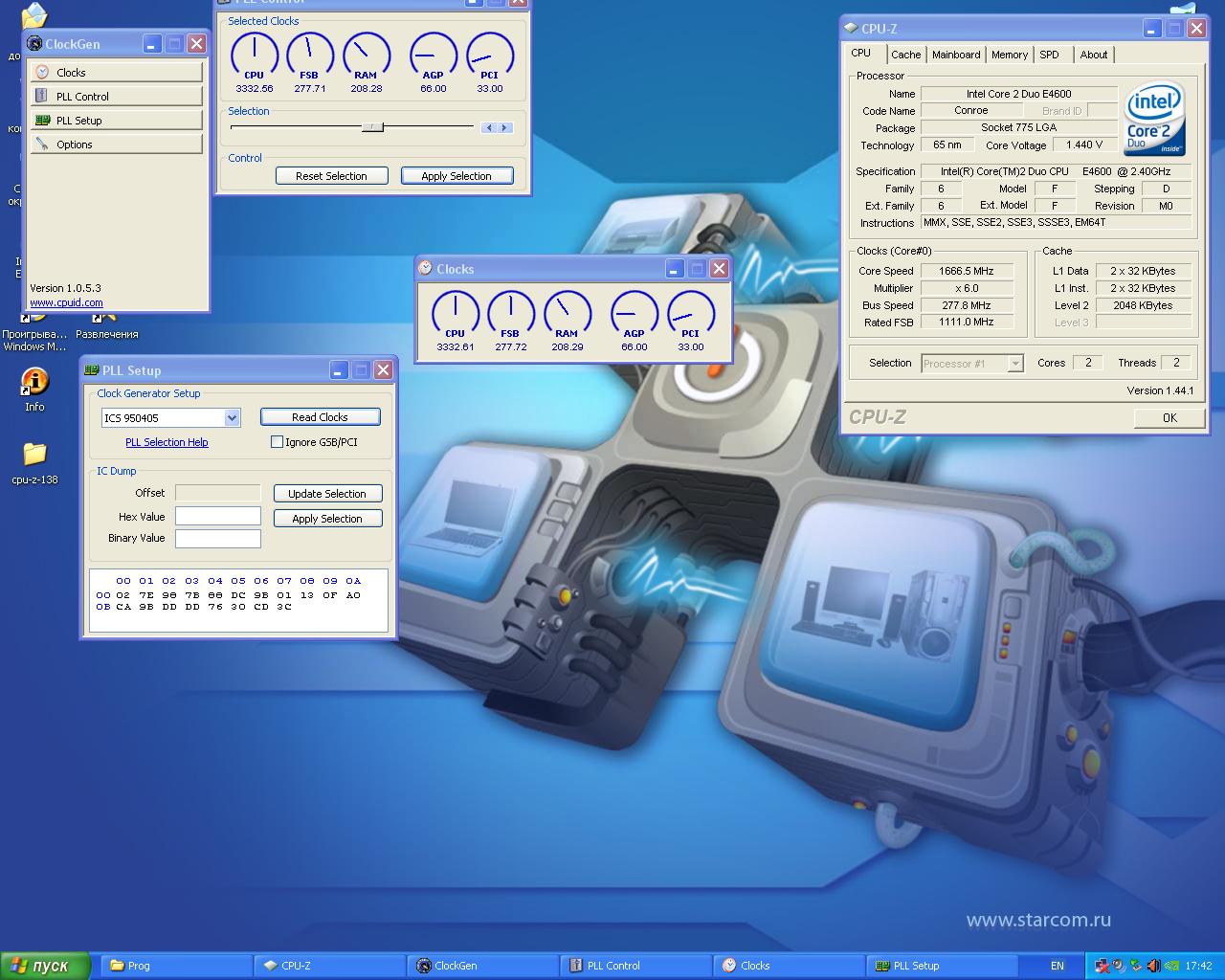Click the CPU-Z taskbar button
The width and height of the screenshot is (1225, 980).
point(330,966)
